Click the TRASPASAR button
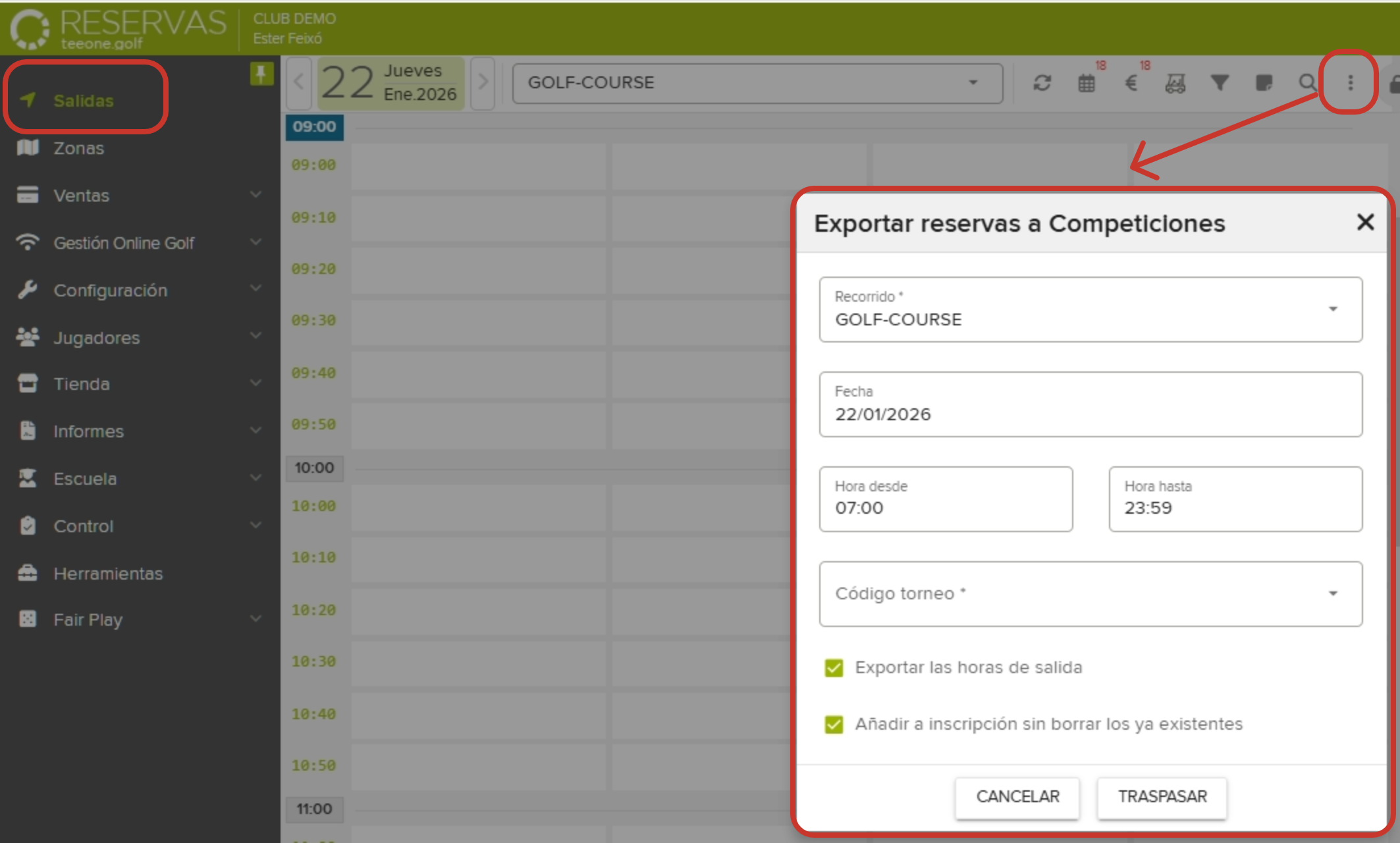 click(x=1162, y=797)
